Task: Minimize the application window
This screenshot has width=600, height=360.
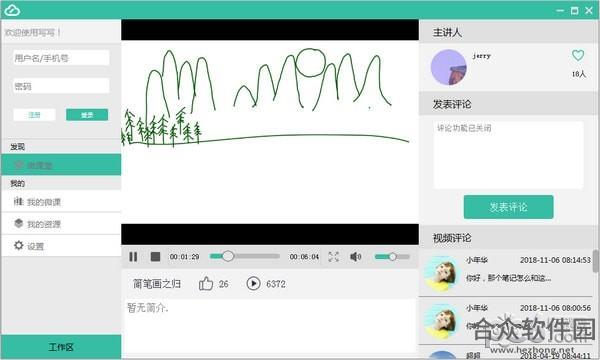Action: [x=560, y=11]
